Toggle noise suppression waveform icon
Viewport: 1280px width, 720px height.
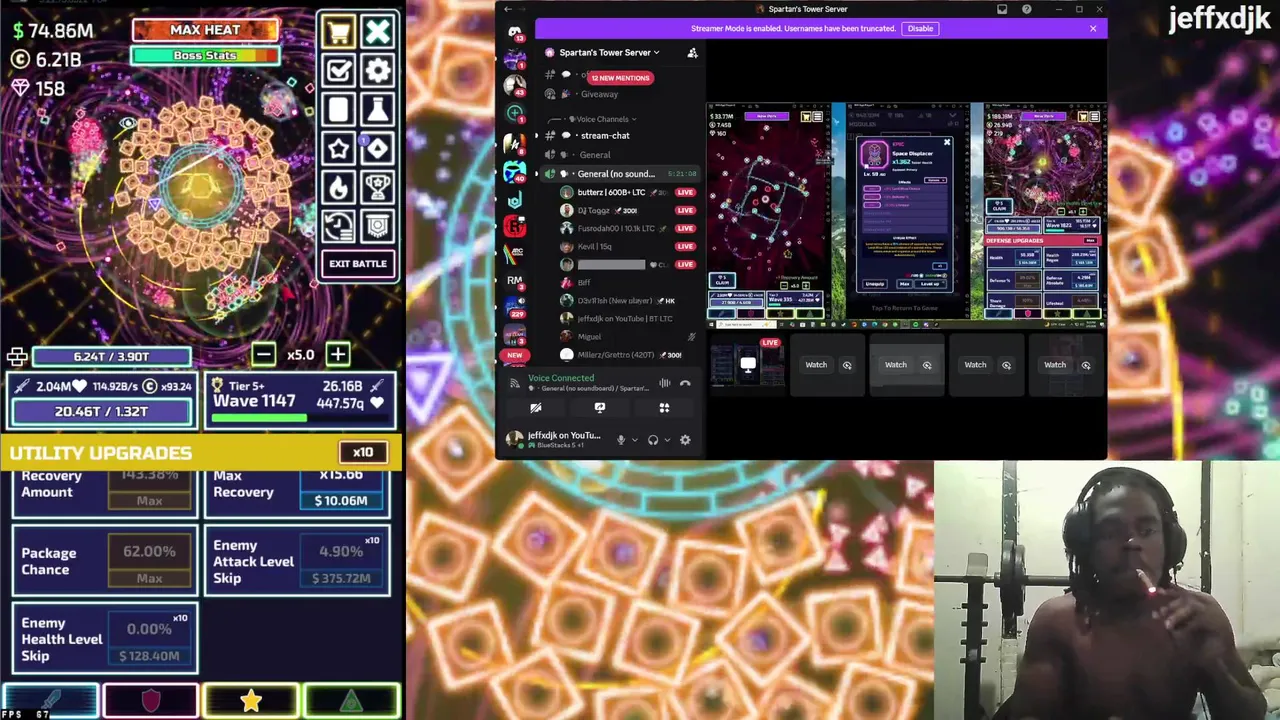[x=664, y=383]
